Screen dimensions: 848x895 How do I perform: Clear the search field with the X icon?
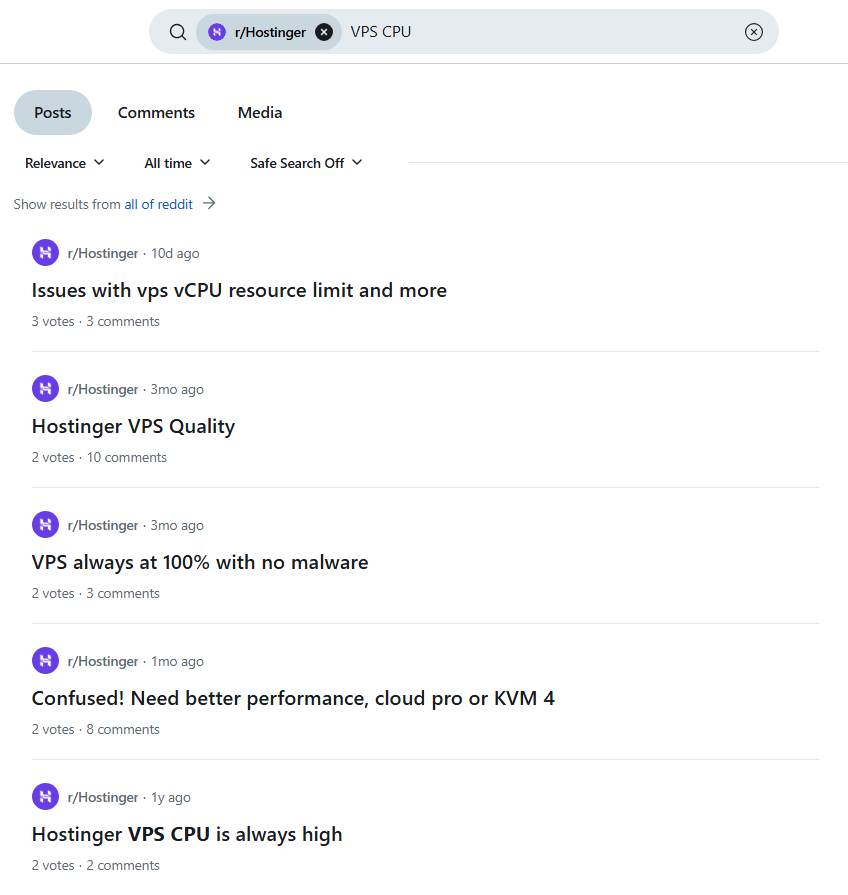coord(754,31)
